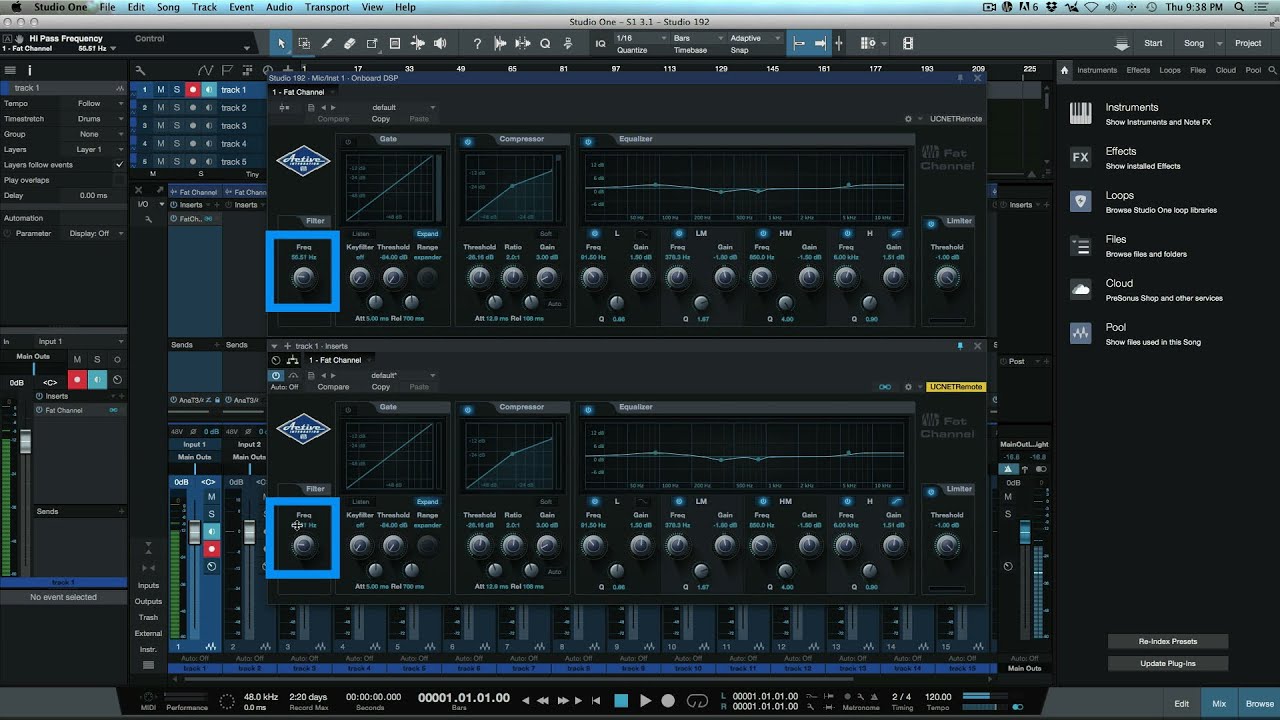Screen dimensions: 1280x720
Task: Click the Loops icon in browser
Action: tap(1080, 201)
